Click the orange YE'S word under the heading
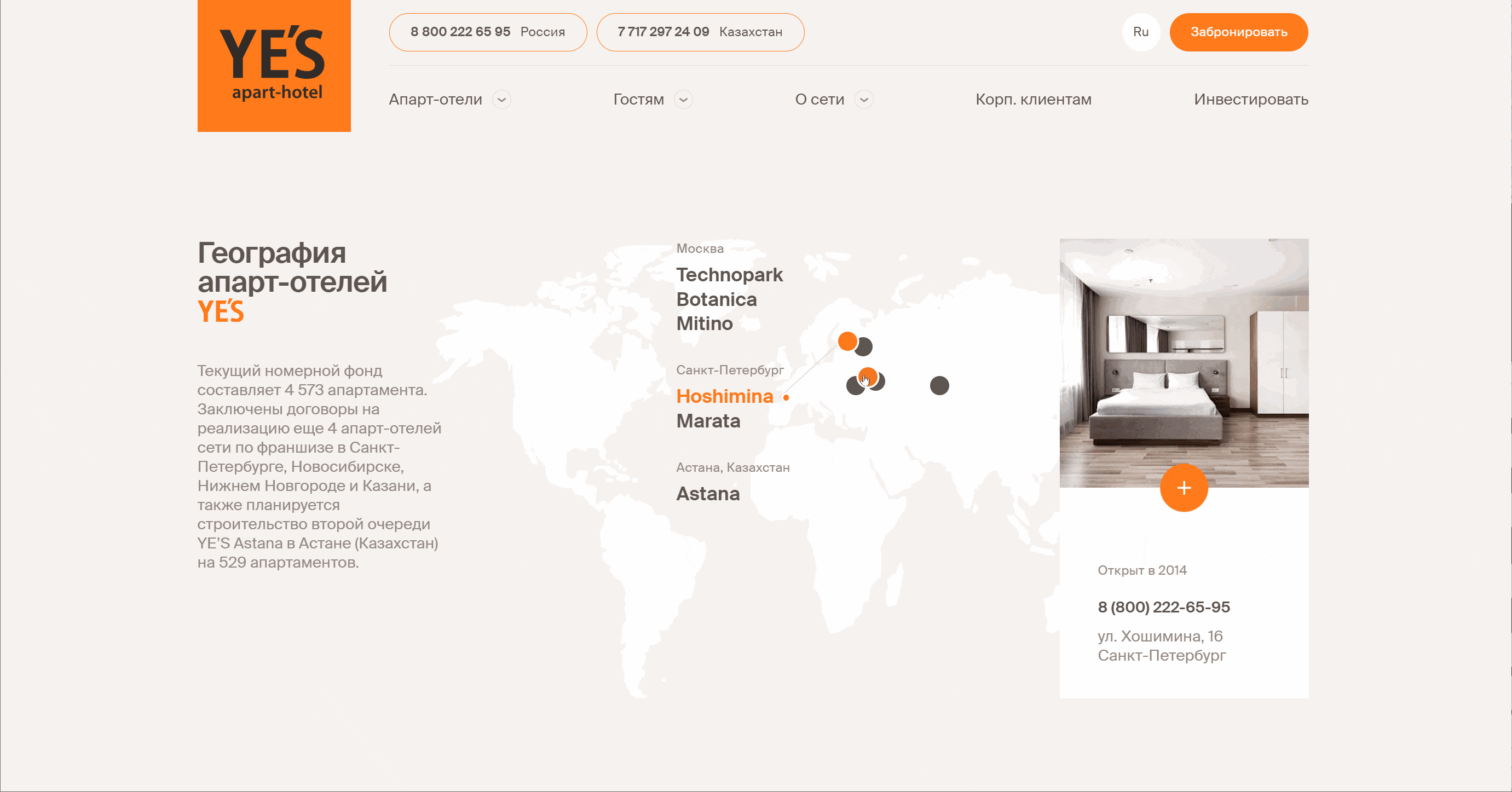 pyautogui.click(x=221, y=311)
